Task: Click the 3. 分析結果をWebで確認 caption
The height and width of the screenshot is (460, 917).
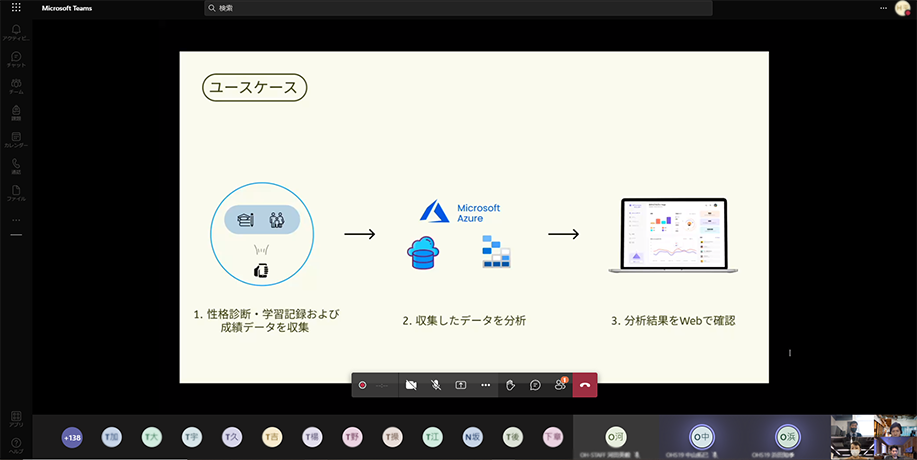Action: (673, 321)
